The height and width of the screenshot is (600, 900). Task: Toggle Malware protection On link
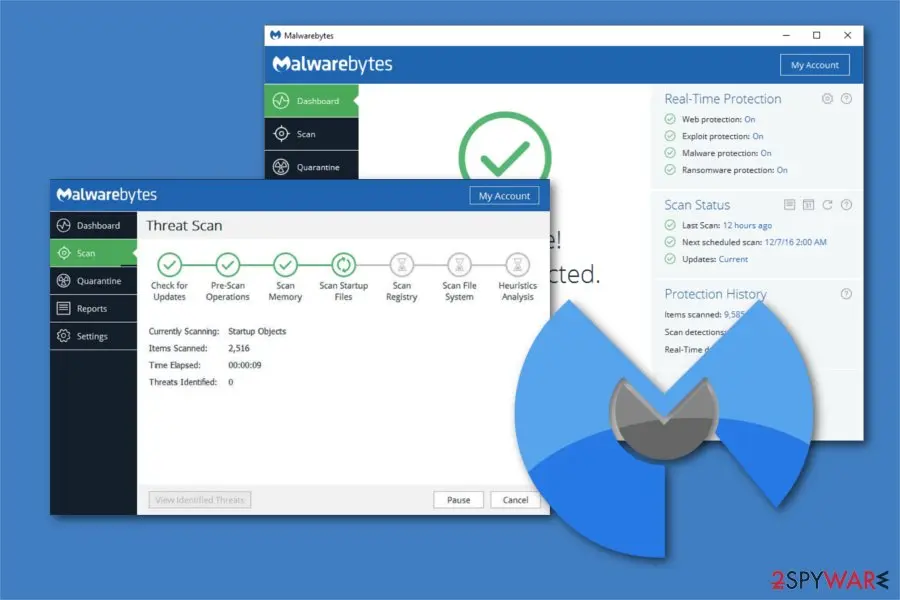click(766, 153)
